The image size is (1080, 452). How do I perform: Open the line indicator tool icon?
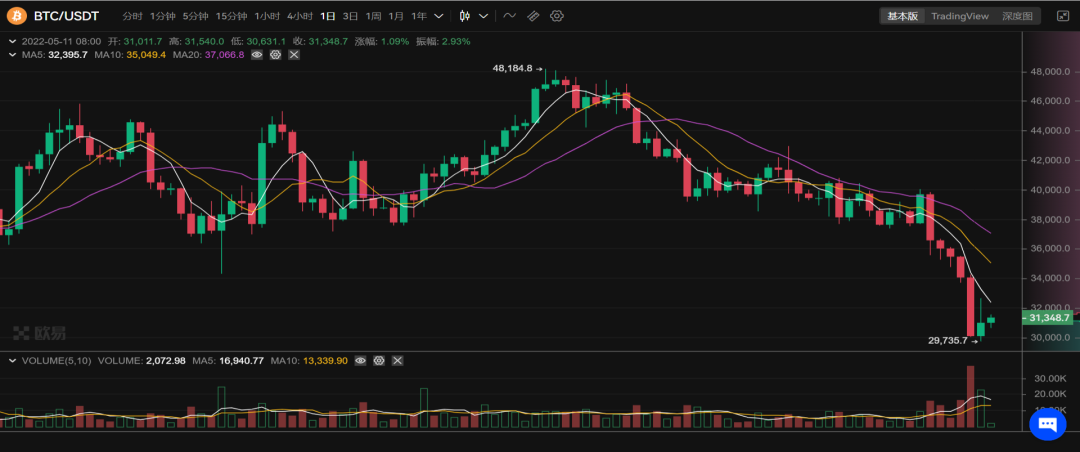coord(510,16)
